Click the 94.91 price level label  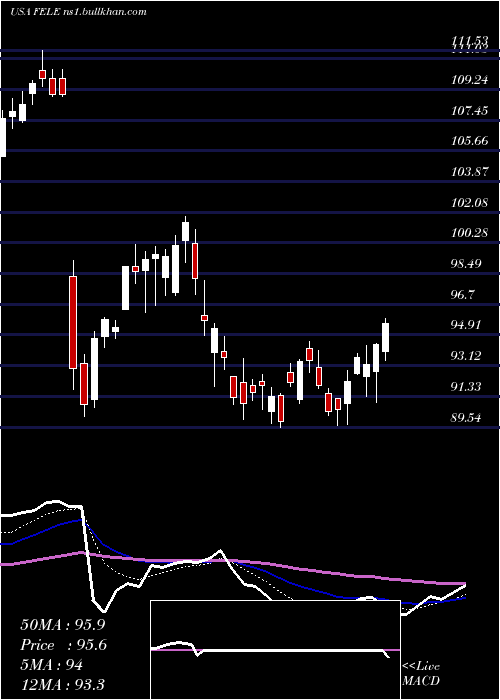(x=467, y=325)
